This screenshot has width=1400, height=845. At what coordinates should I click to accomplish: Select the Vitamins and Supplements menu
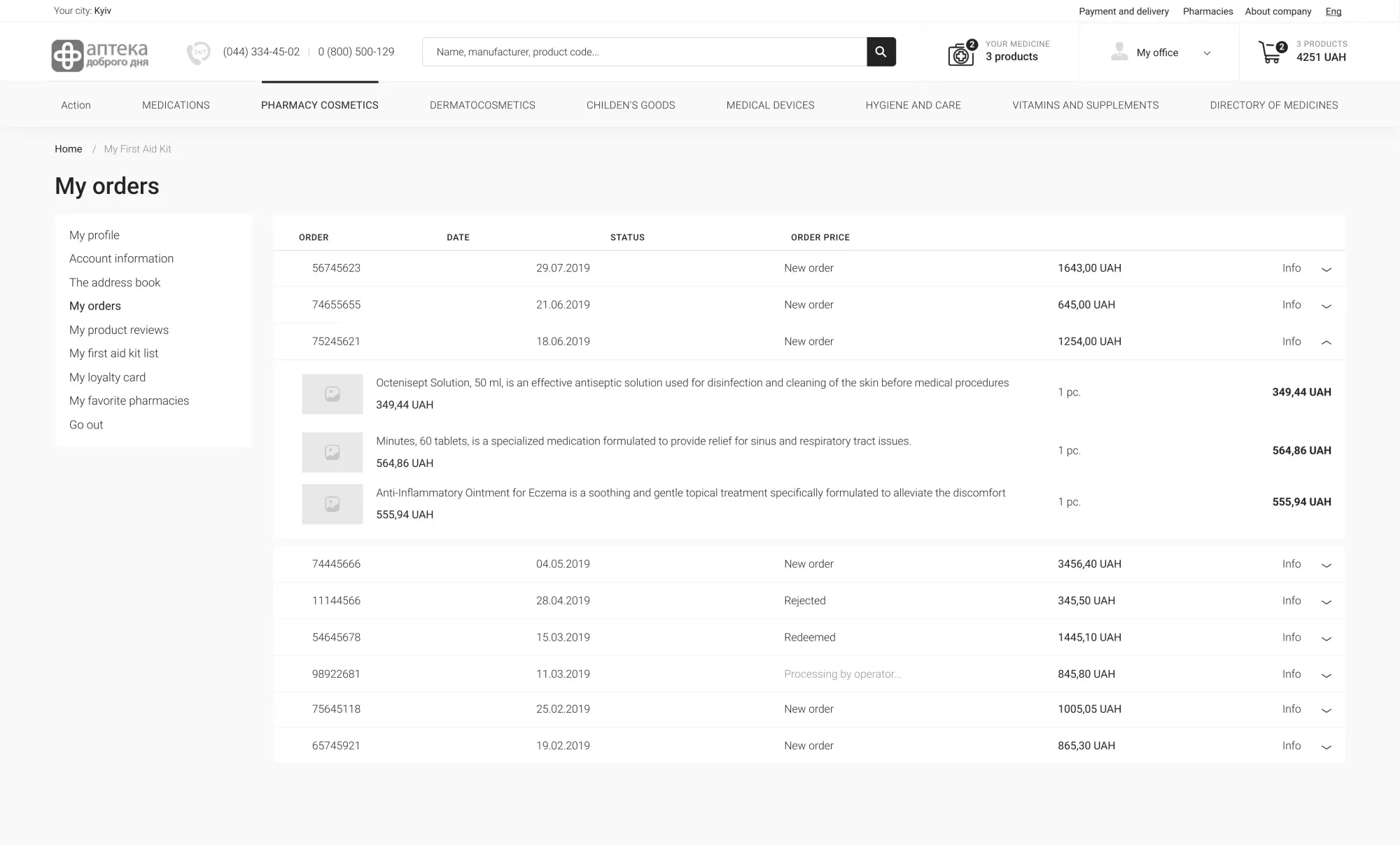coord(1085,105)
